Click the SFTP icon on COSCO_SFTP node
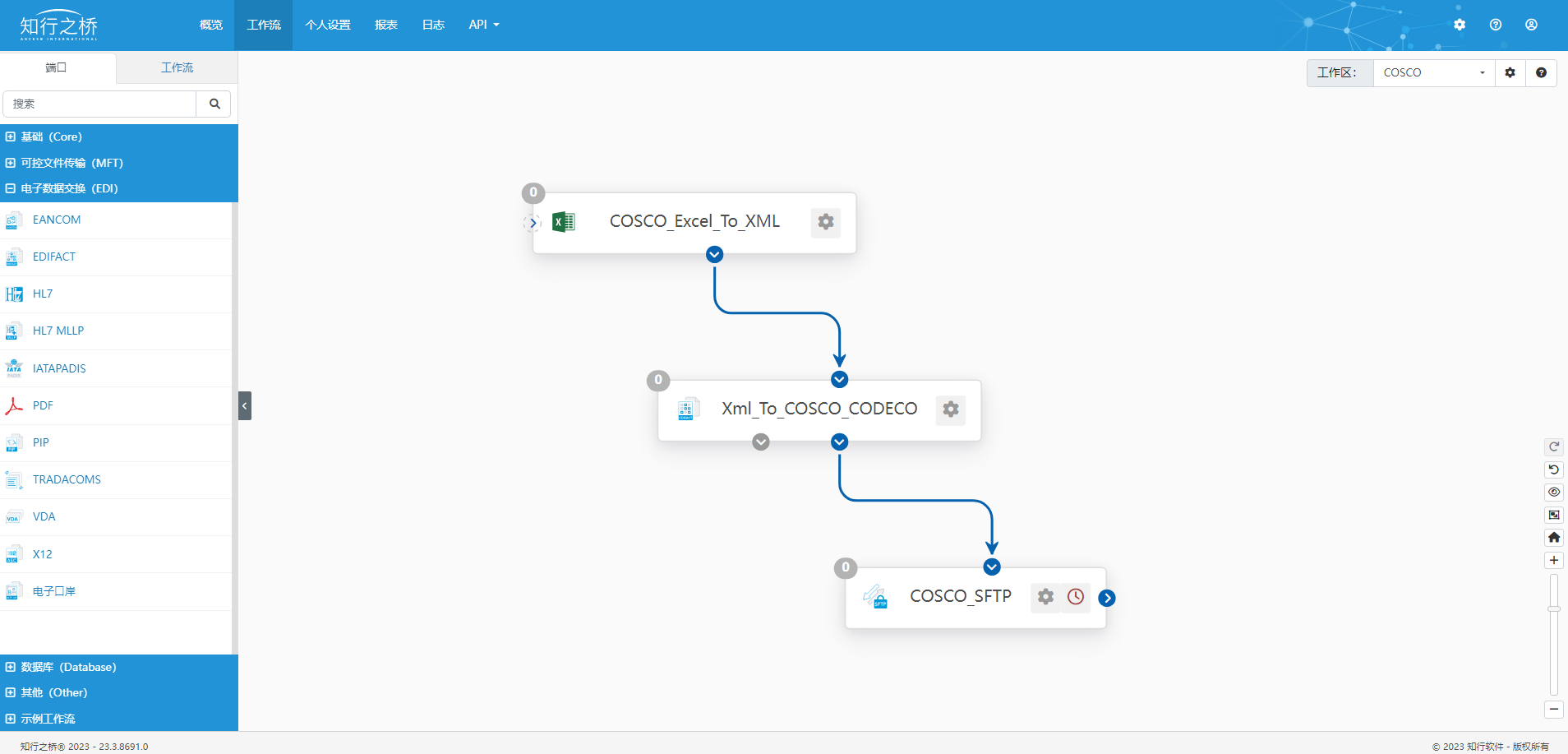1568x754 pixels. pyautogui.click(x=875, y=597)
